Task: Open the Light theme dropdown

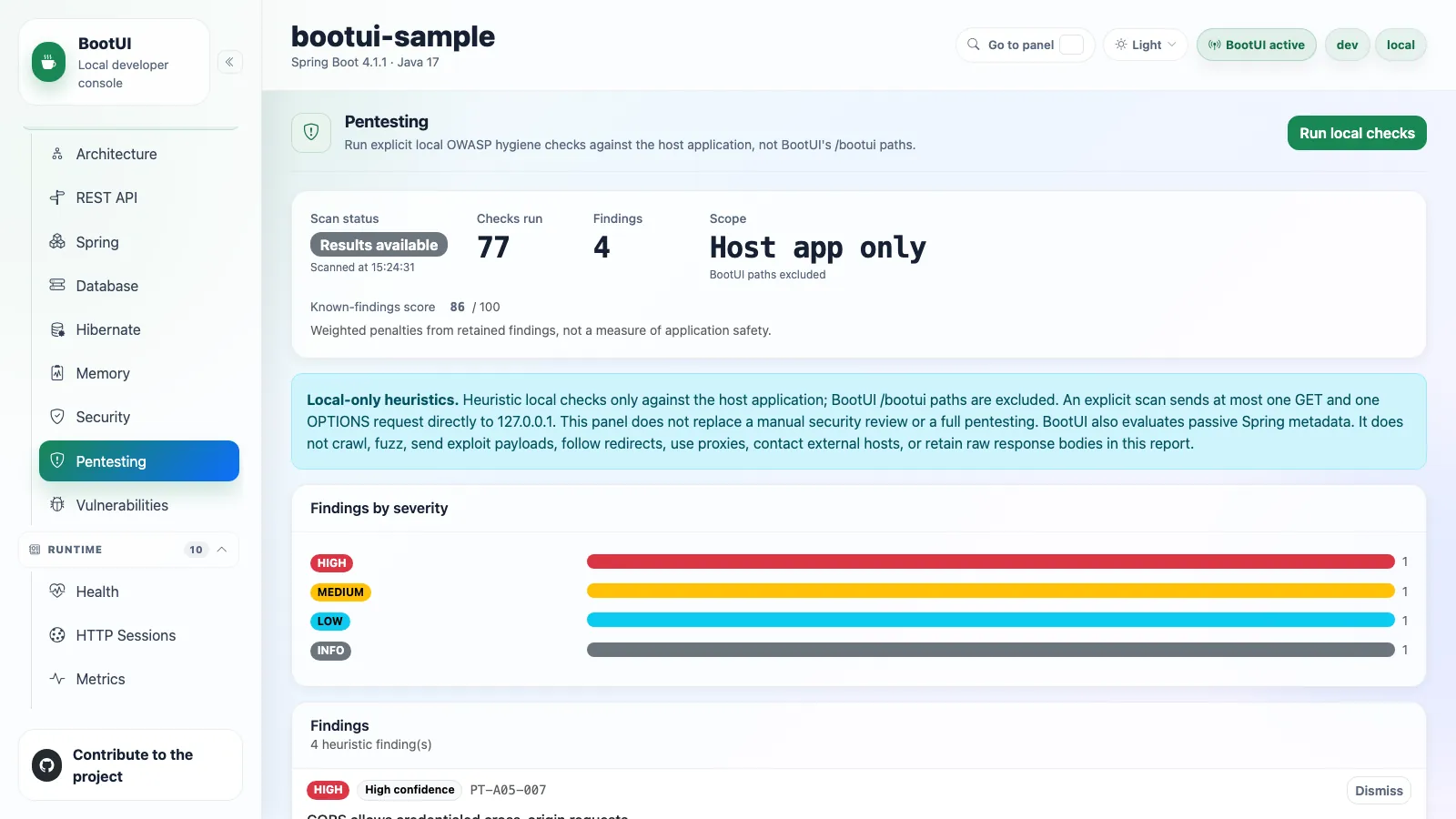Action: coord(1146,45)
